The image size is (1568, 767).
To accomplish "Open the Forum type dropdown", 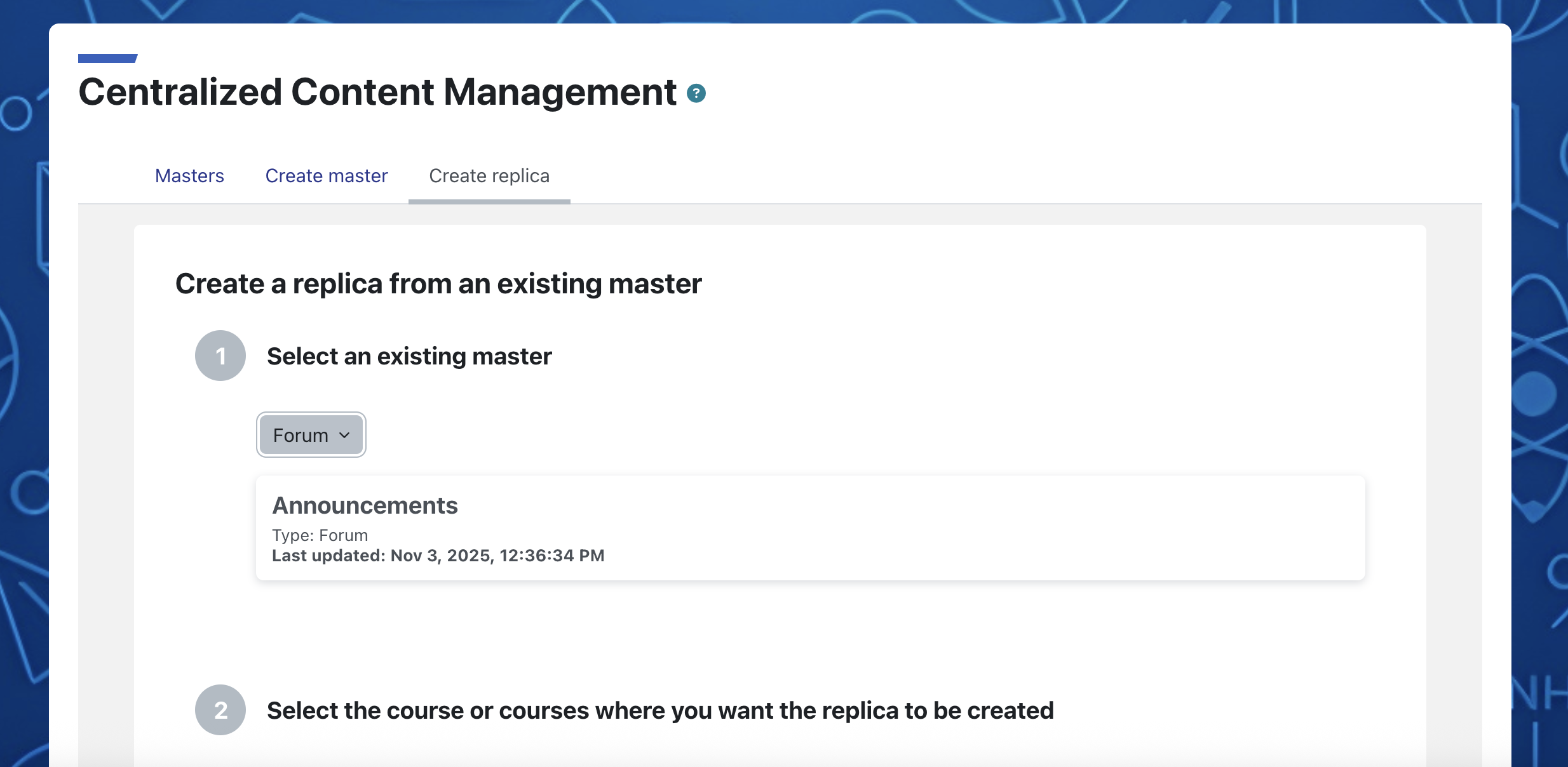I will 311,435.
